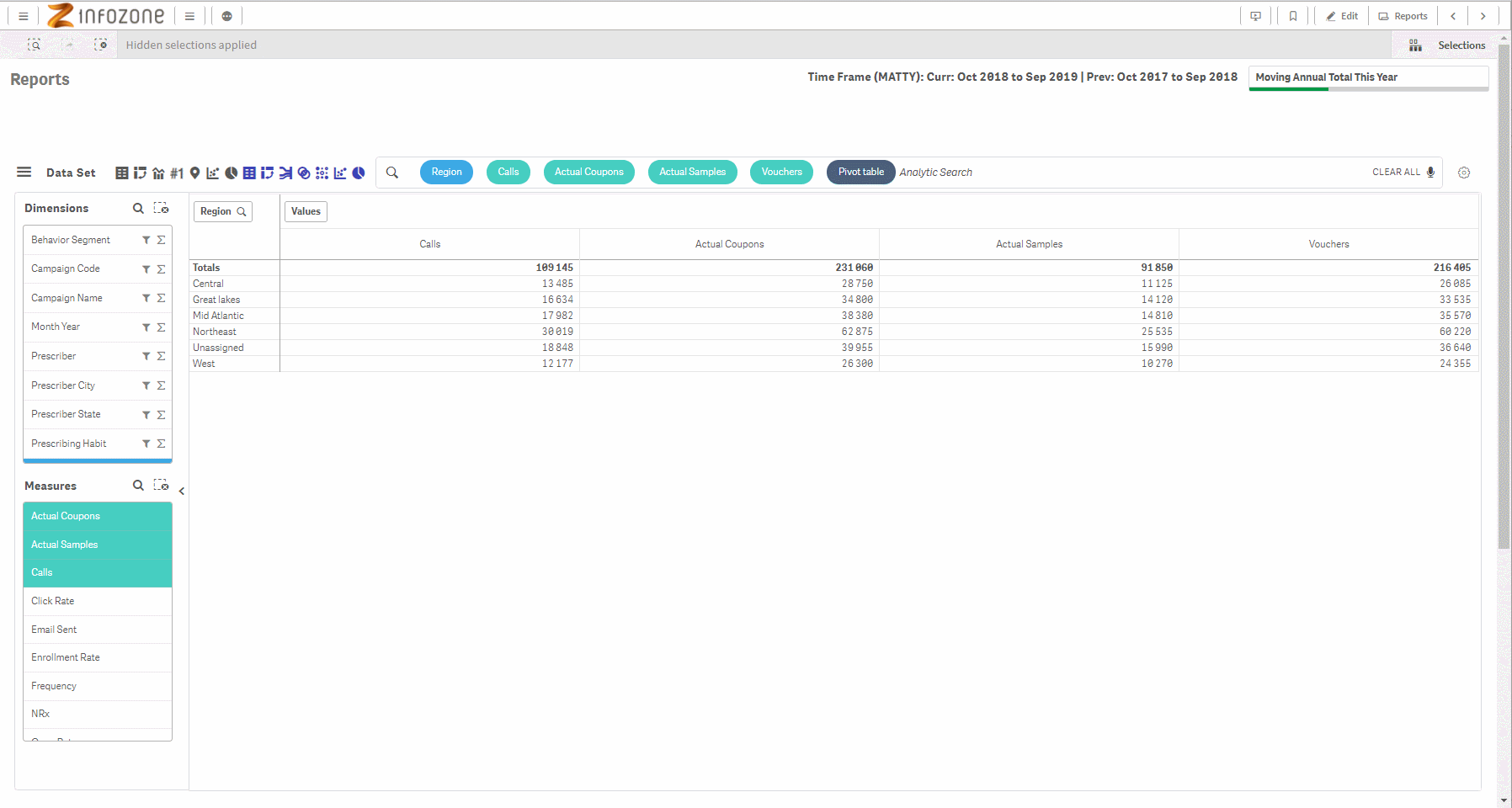Open the presentation screen icon
This screenshot has width=1512, height=808.
pyautogui.click(x=1255, y=16)
